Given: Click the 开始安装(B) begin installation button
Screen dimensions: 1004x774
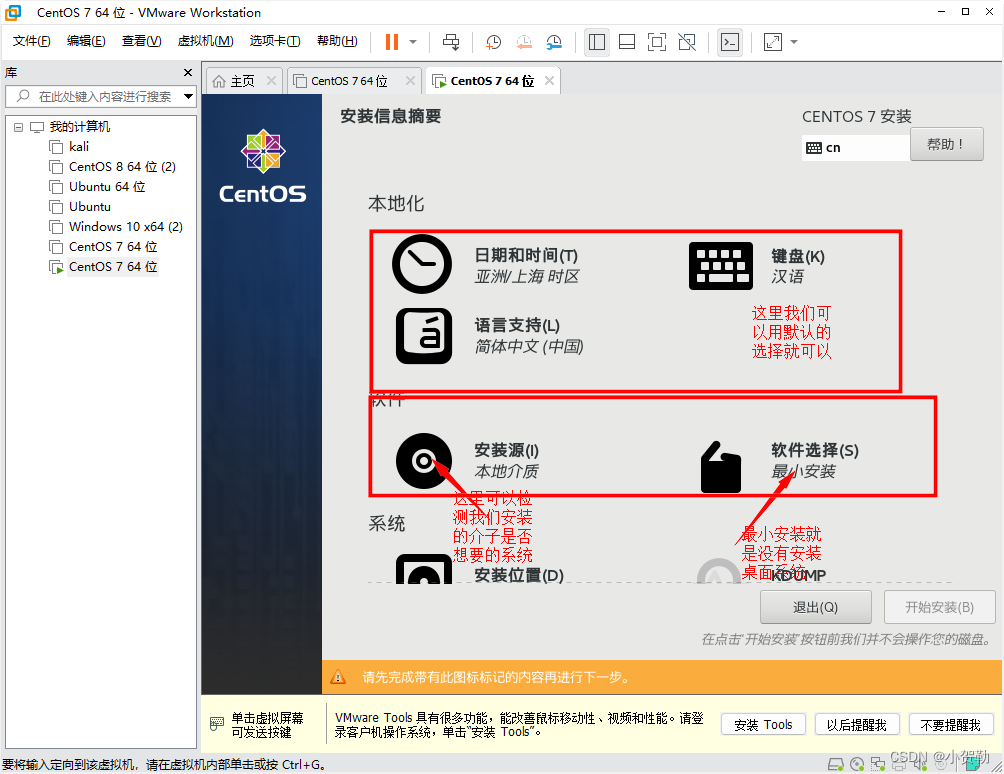Looking at the screenshot, I should pyautogui.click(x=939, y=607).
